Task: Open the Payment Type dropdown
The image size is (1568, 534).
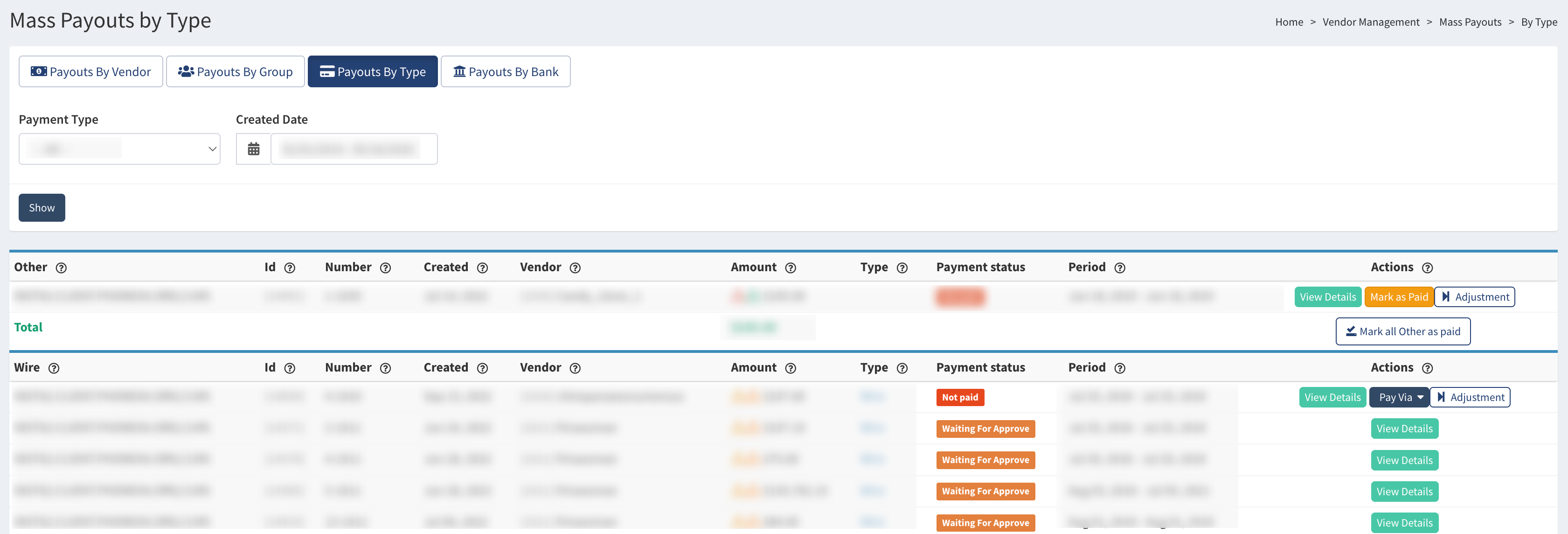Action: click(119, 148)
